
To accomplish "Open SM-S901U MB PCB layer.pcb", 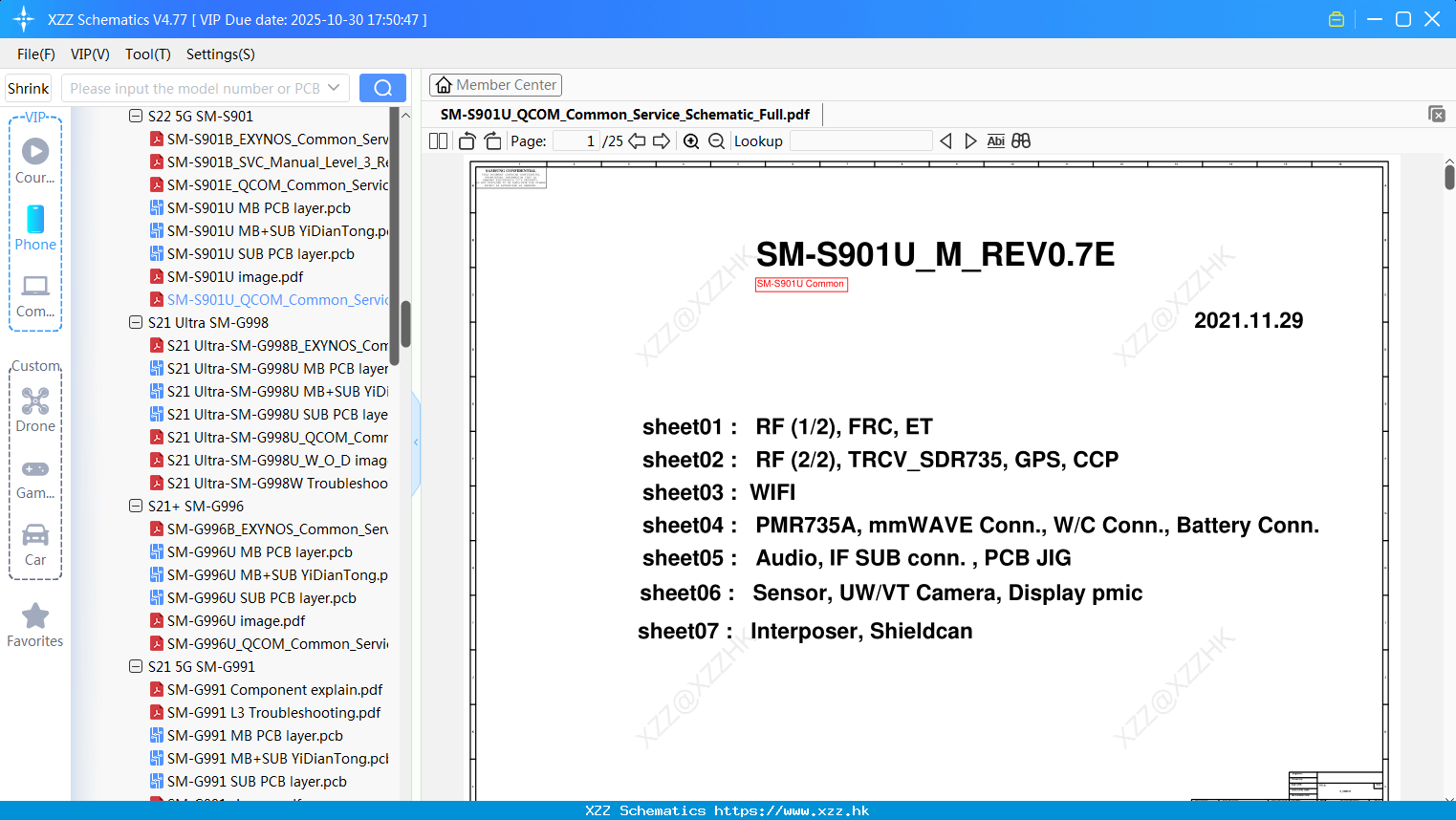I will pos(250,207).
